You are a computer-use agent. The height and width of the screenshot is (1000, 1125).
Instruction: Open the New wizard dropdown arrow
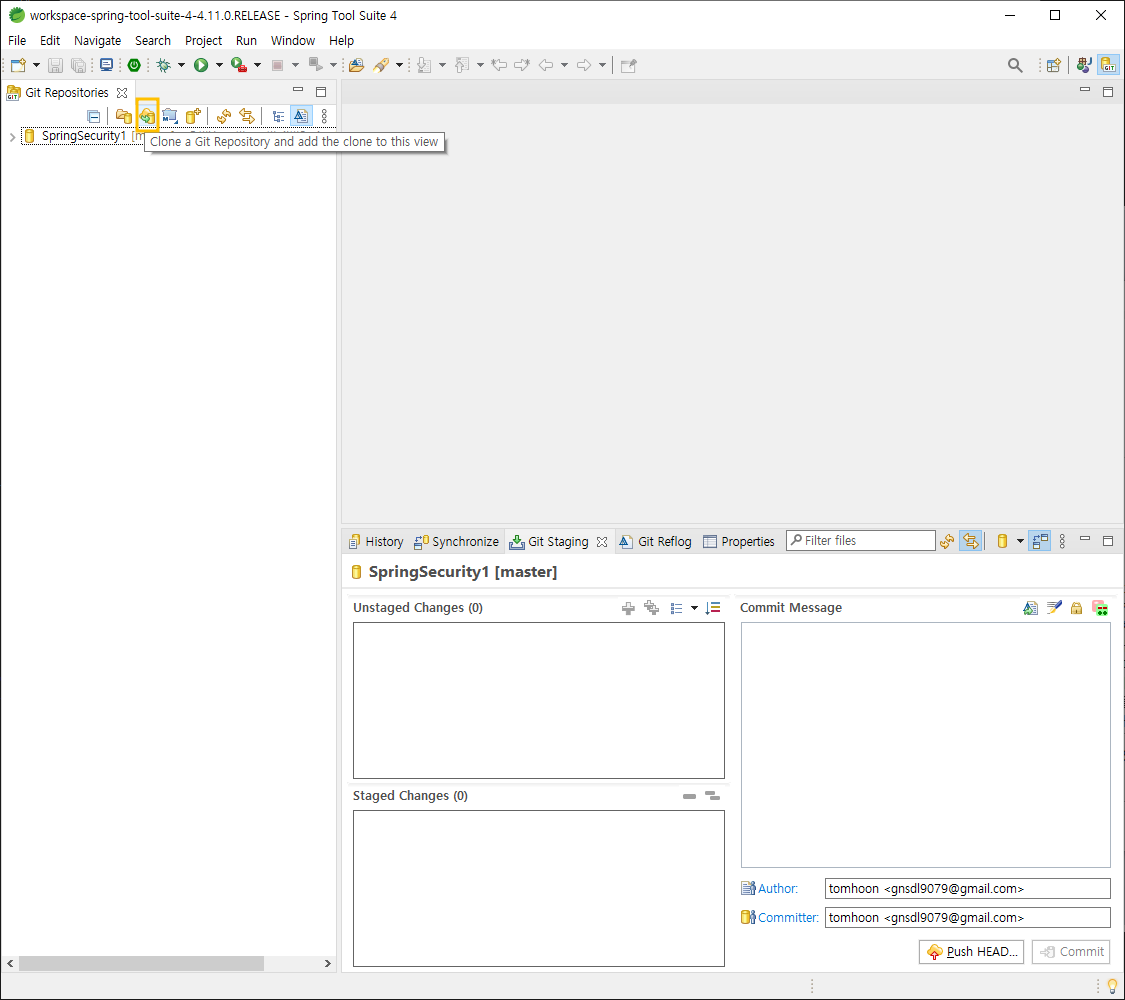point(36,65)
